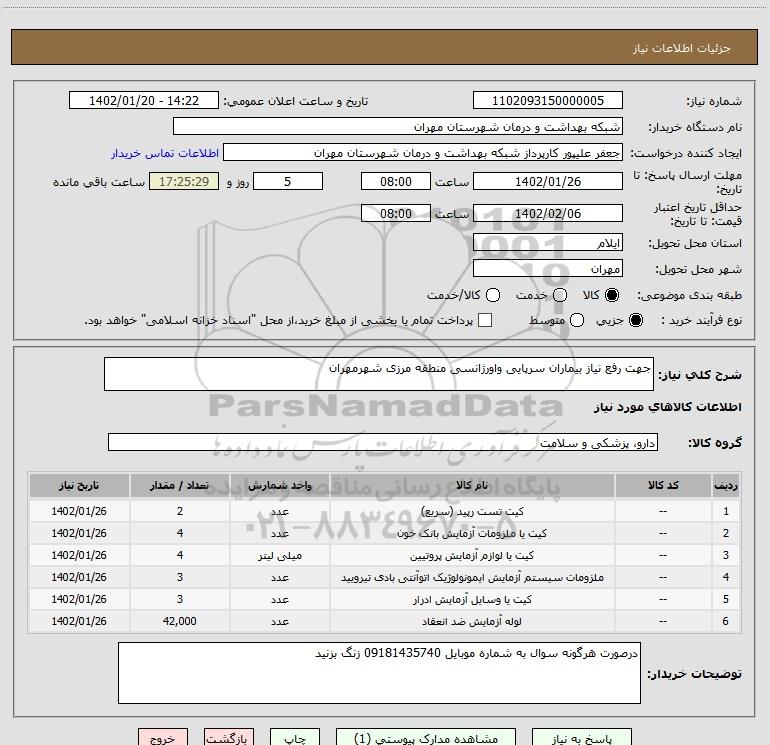Click the تاریخ نیاز column header

79,485
